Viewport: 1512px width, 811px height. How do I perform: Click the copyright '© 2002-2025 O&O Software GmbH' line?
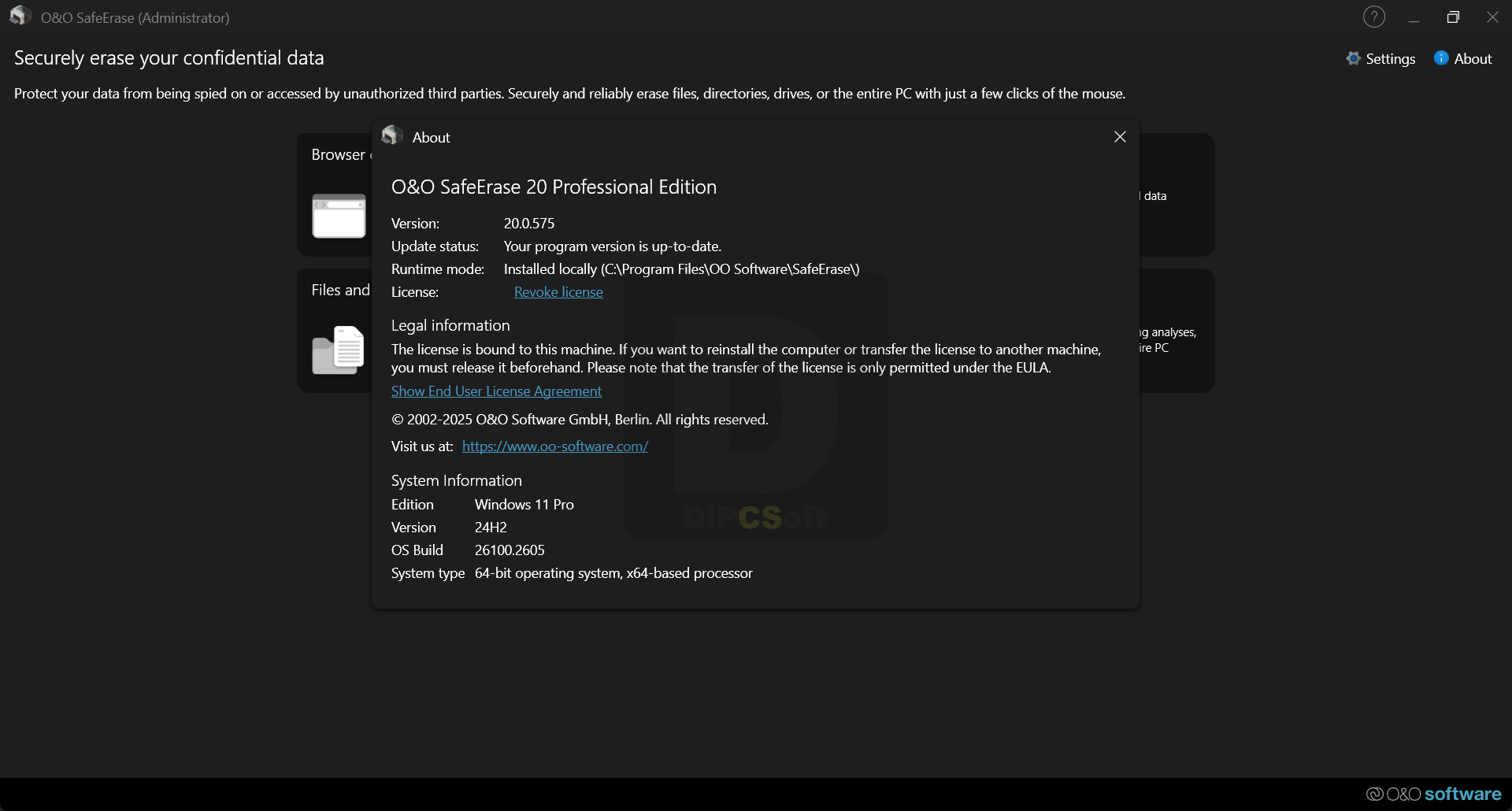point(580,420)
